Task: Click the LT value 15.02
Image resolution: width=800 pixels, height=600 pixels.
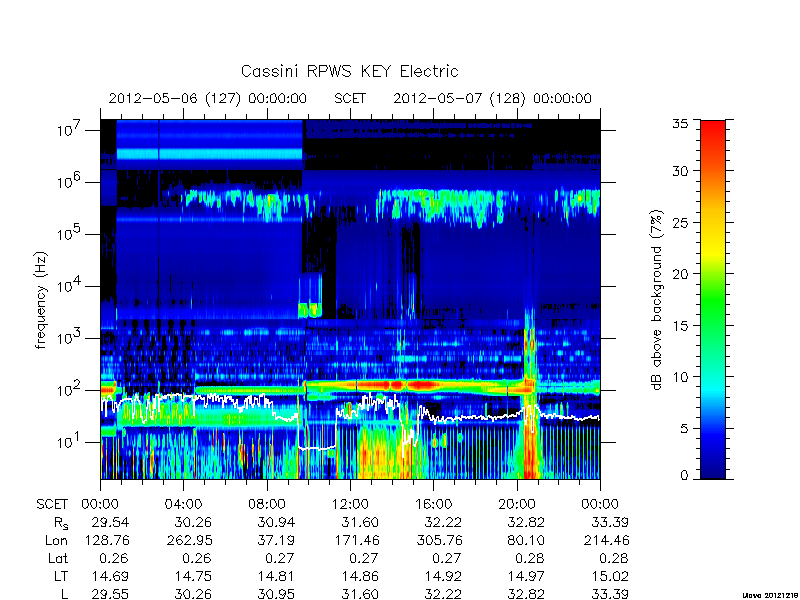Action: pos(609,577)
